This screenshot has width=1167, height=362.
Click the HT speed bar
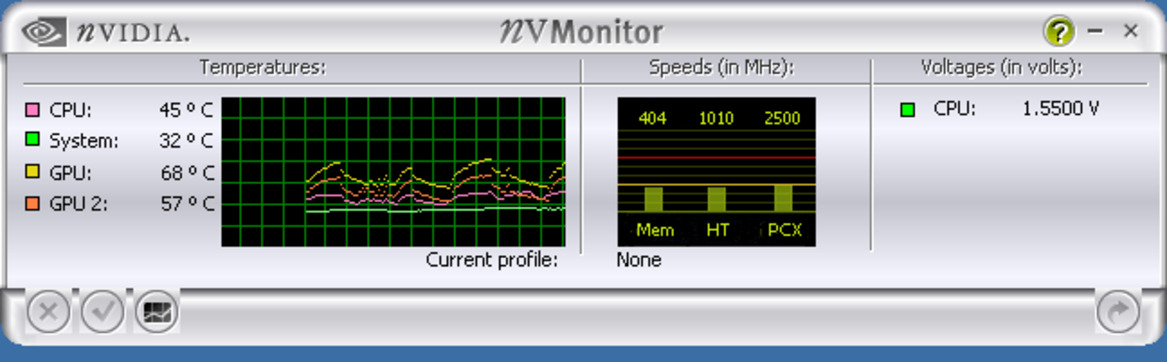pos(717,199)
